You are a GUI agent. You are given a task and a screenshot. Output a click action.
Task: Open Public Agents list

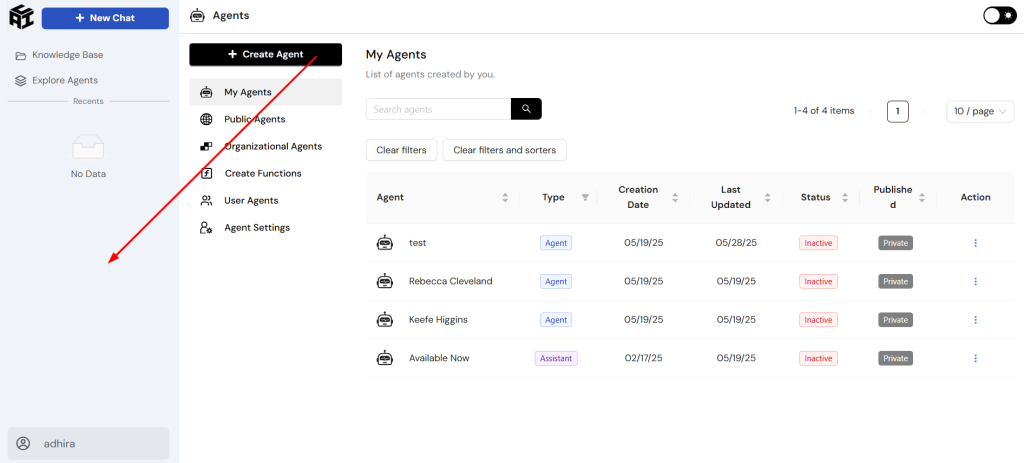266,120
